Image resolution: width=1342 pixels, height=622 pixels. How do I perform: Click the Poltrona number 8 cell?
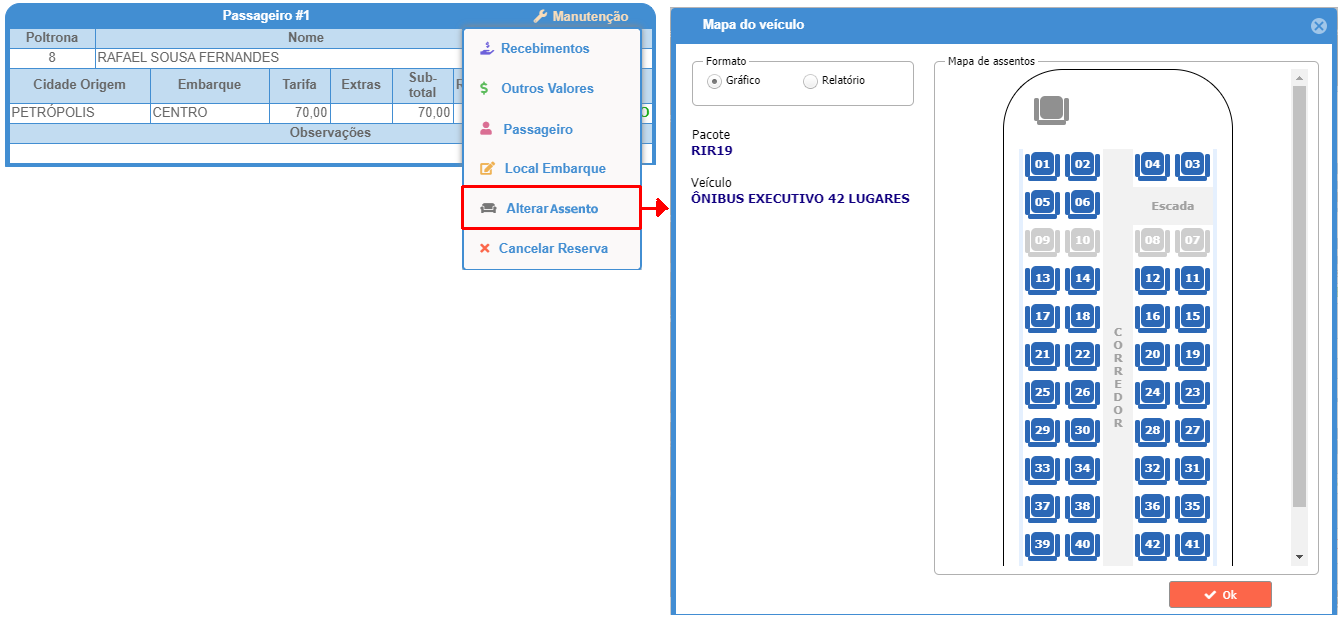click(52, 58)
